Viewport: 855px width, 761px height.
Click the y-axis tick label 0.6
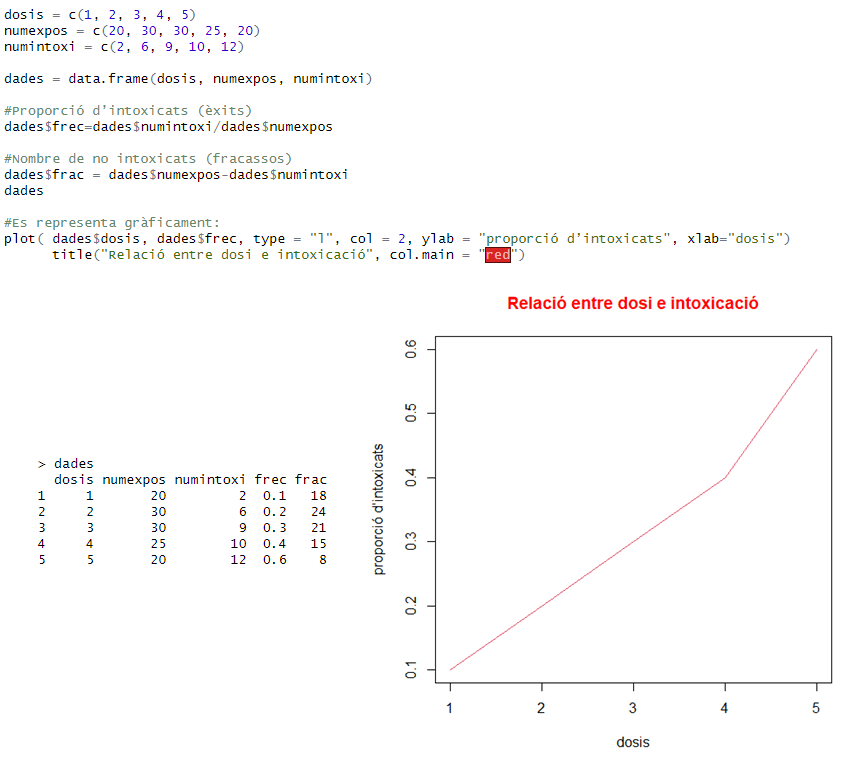point(411,349)
